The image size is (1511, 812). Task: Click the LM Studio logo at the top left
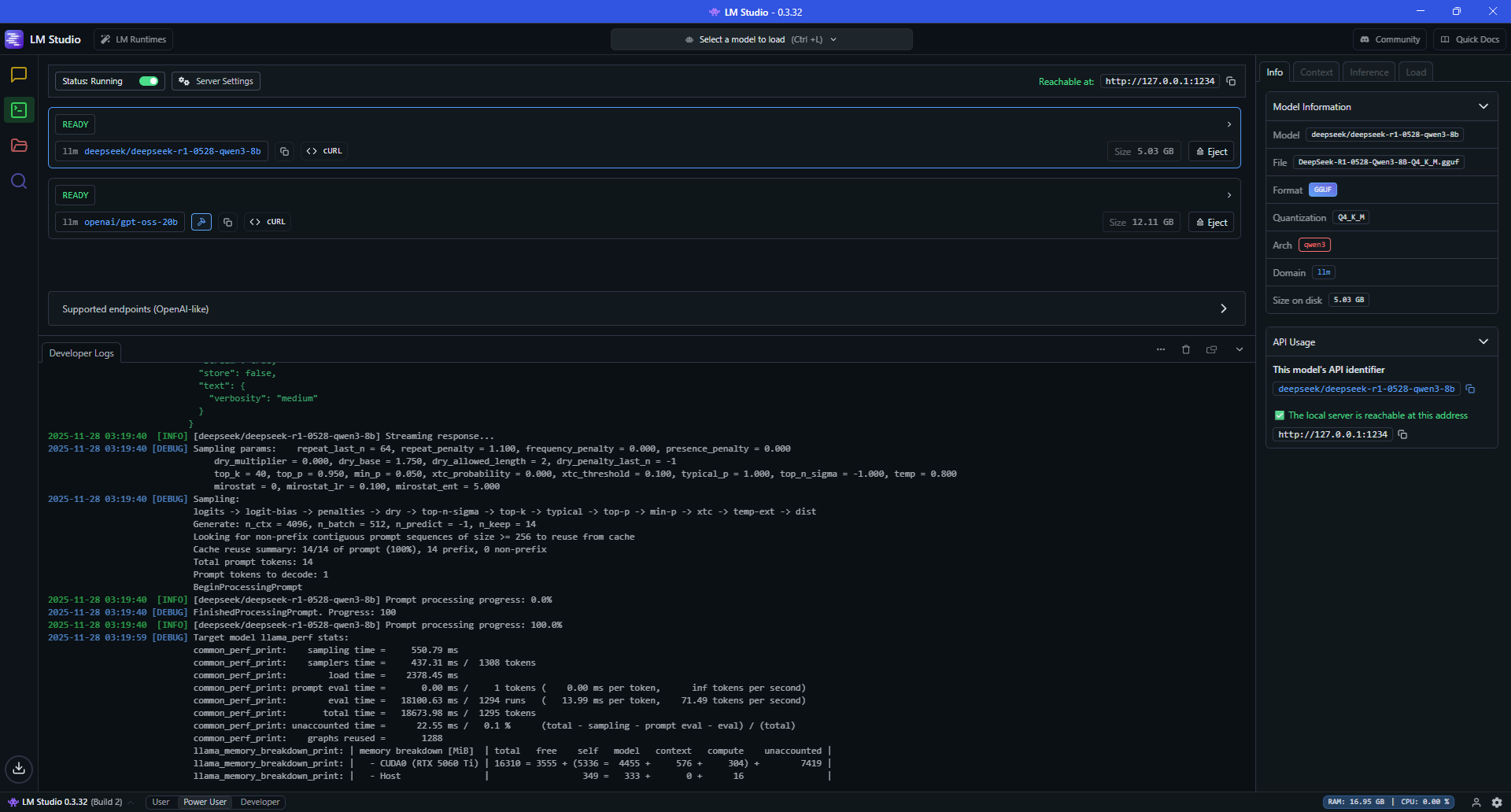click(x=14, y=39)
